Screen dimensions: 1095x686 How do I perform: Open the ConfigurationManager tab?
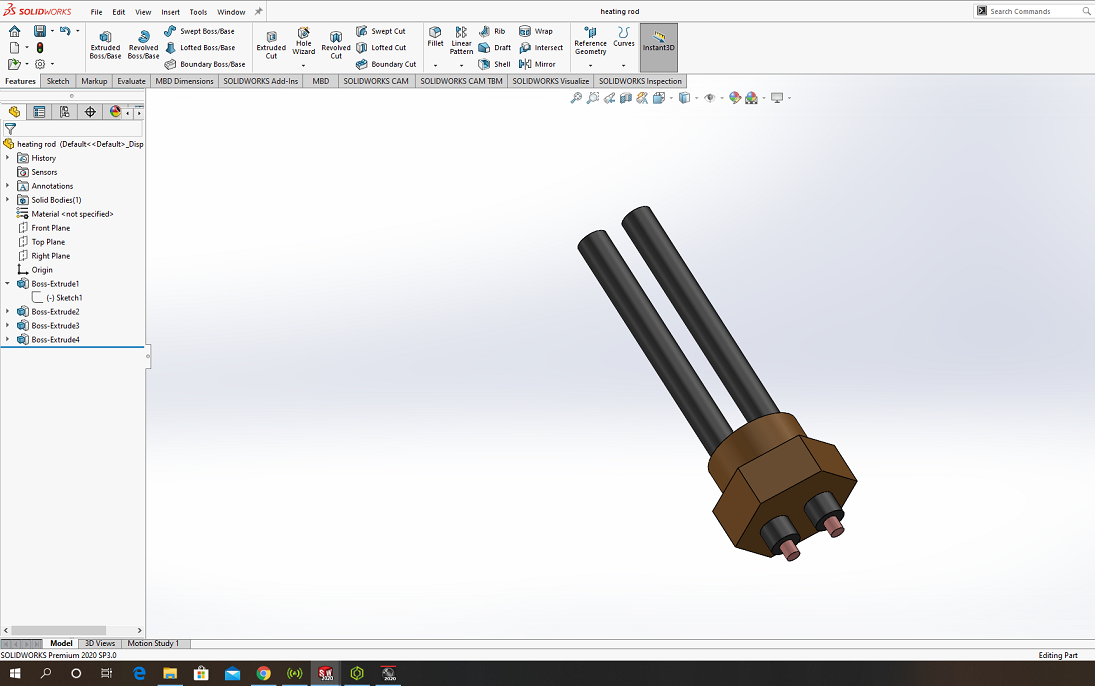pos(64,112)
